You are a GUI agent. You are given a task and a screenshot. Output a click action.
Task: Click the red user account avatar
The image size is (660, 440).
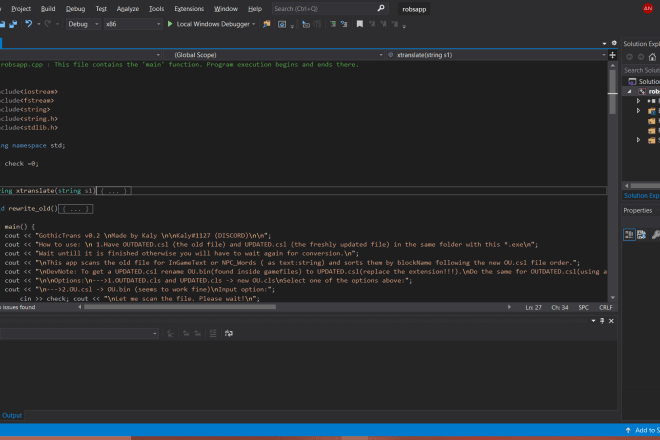click(648, 8)
